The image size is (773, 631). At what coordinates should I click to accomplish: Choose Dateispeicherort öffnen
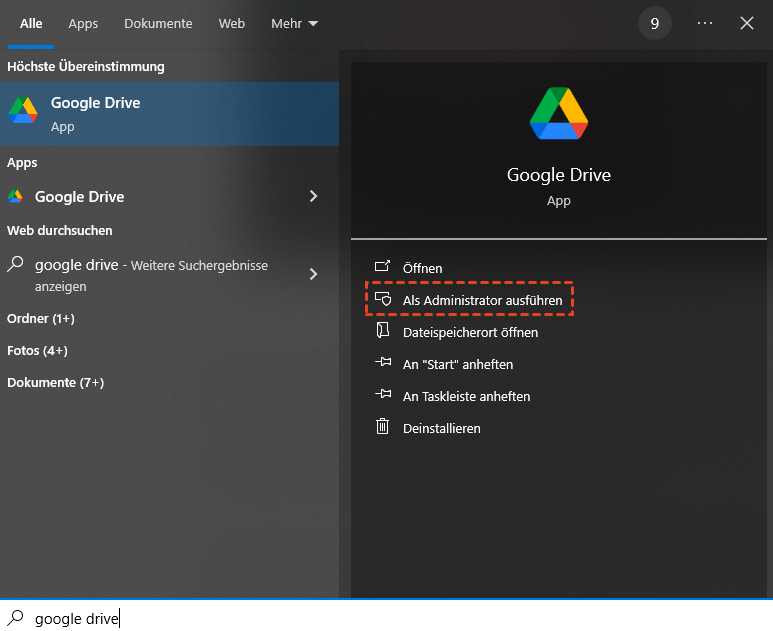click(x=470, y=332)
